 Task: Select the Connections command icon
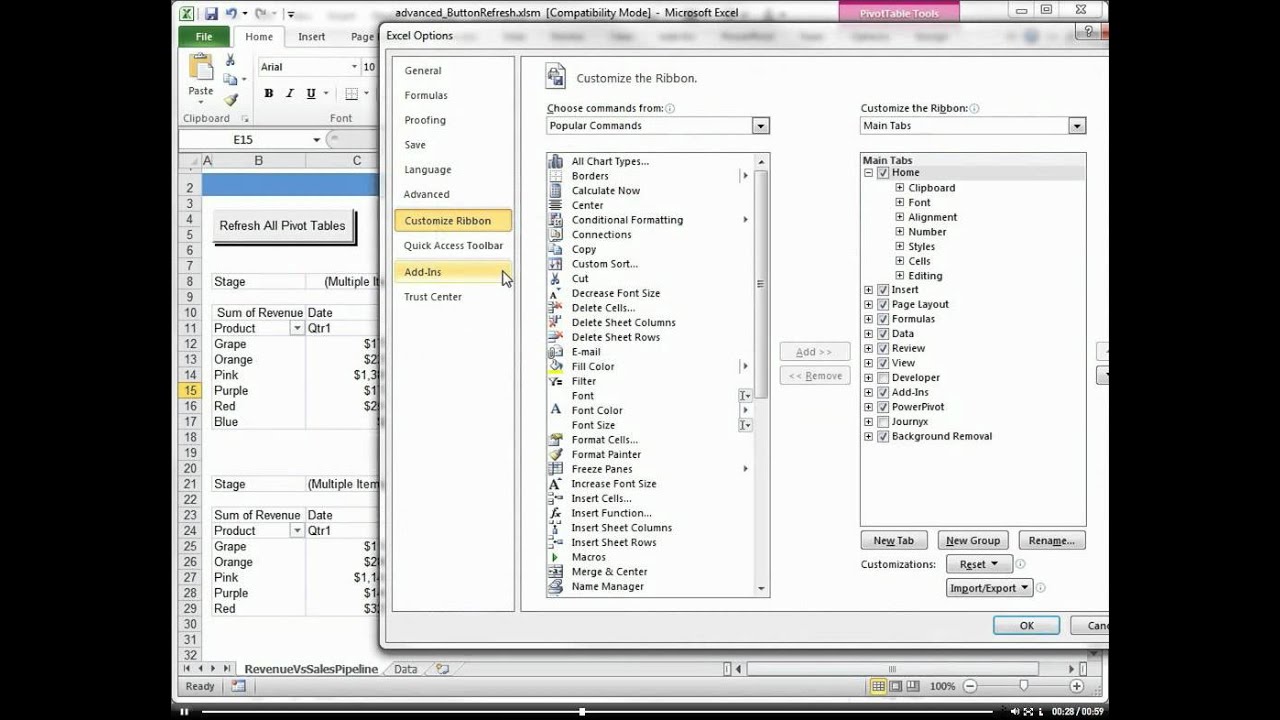pos(556,234)
